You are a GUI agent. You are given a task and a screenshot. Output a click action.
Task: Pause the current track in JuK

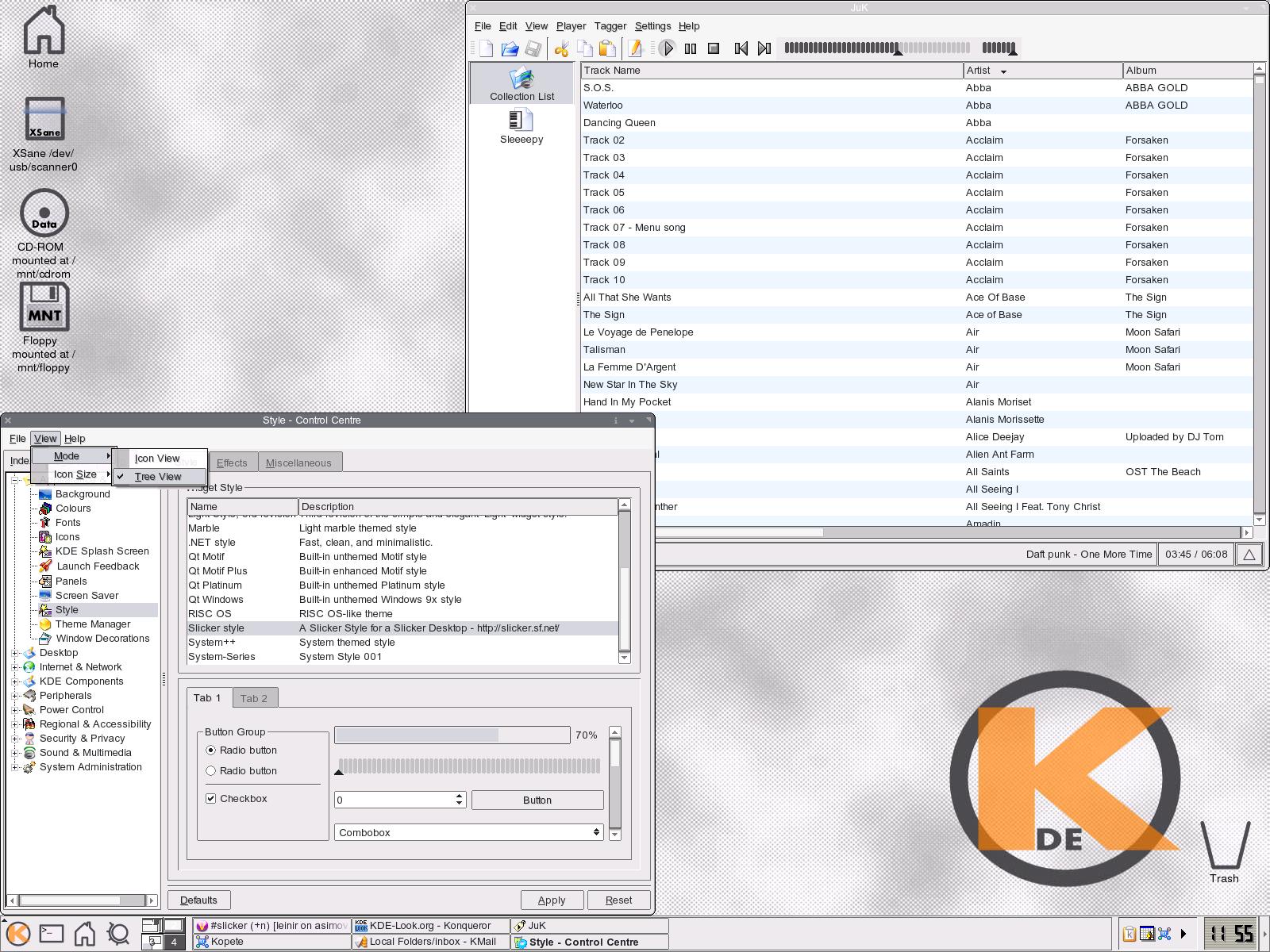[691, 49]
